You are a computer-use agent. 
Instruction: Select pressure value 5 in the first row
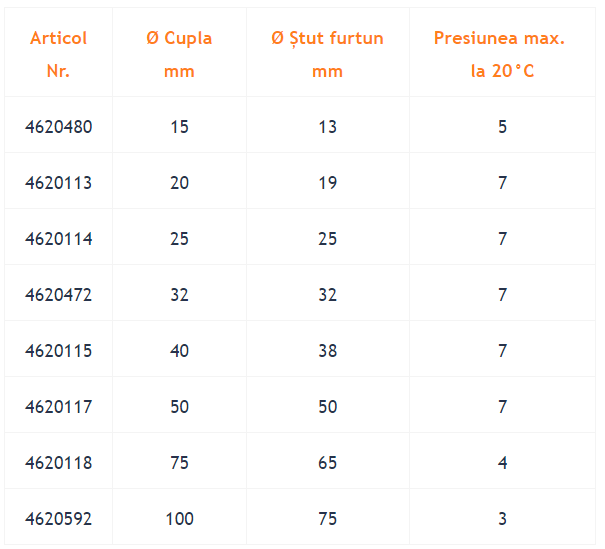(x=502, y=127)
